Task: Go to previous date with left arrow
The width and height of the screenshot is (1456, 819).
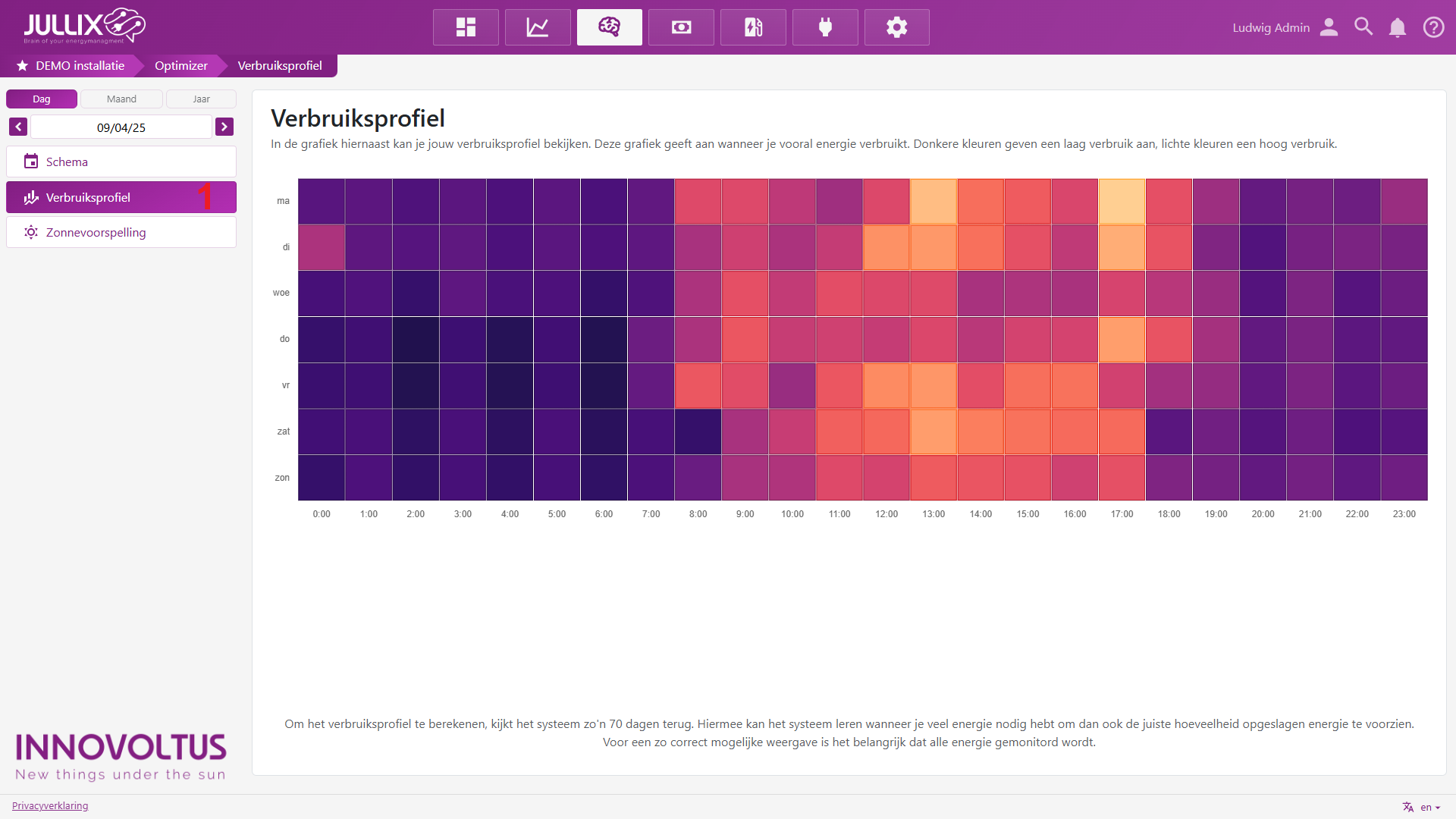Action: 18,127
